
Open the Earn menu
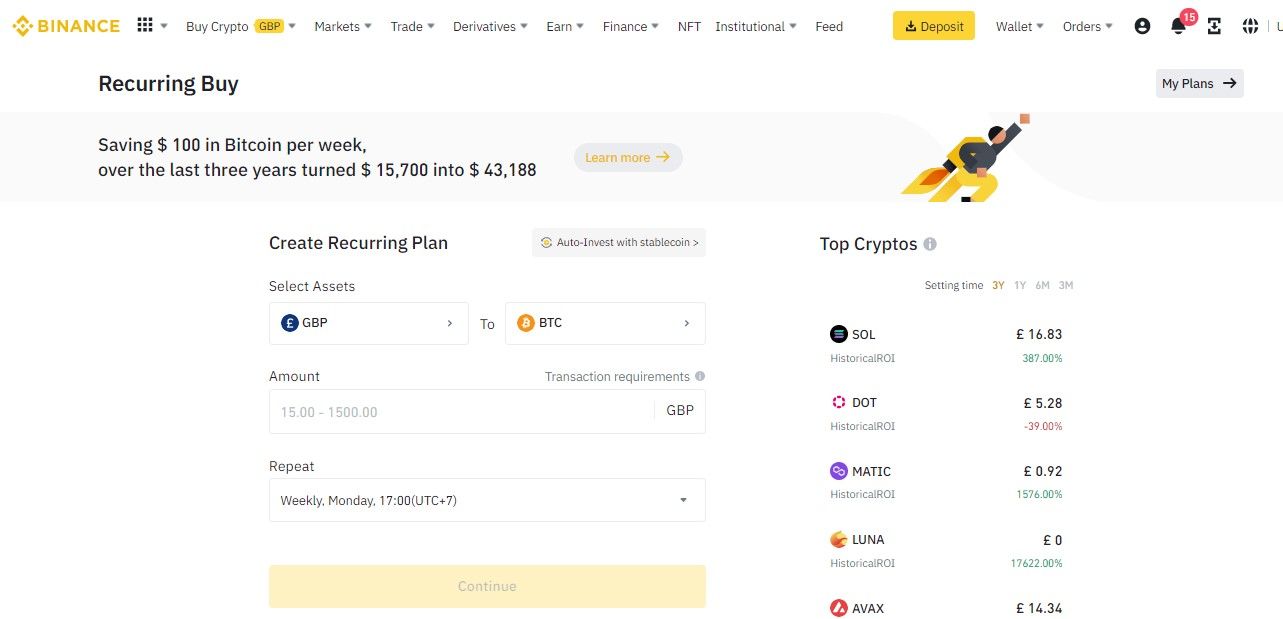pyautogui.click(x=566, y=27)
